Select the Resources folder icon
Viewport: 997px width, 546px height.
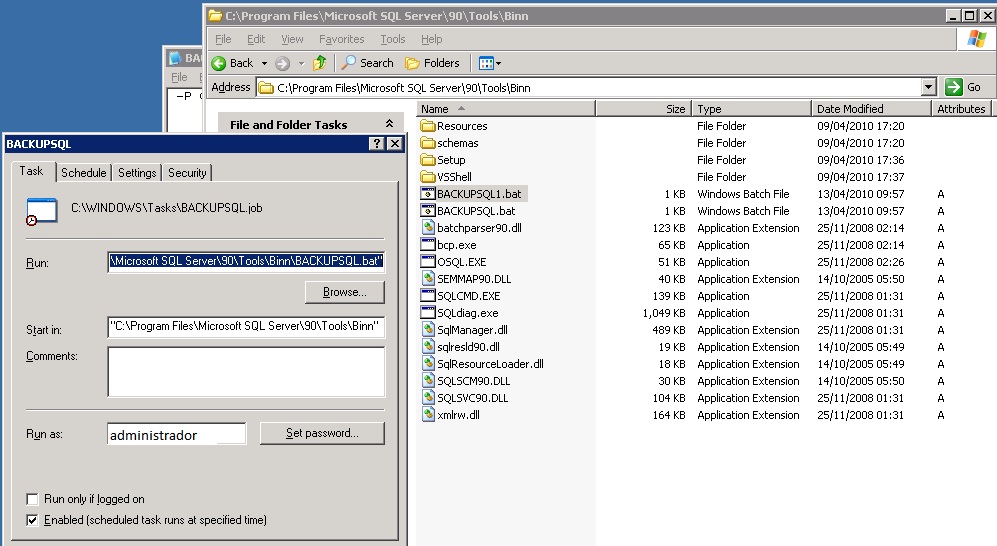click(428, 126)
